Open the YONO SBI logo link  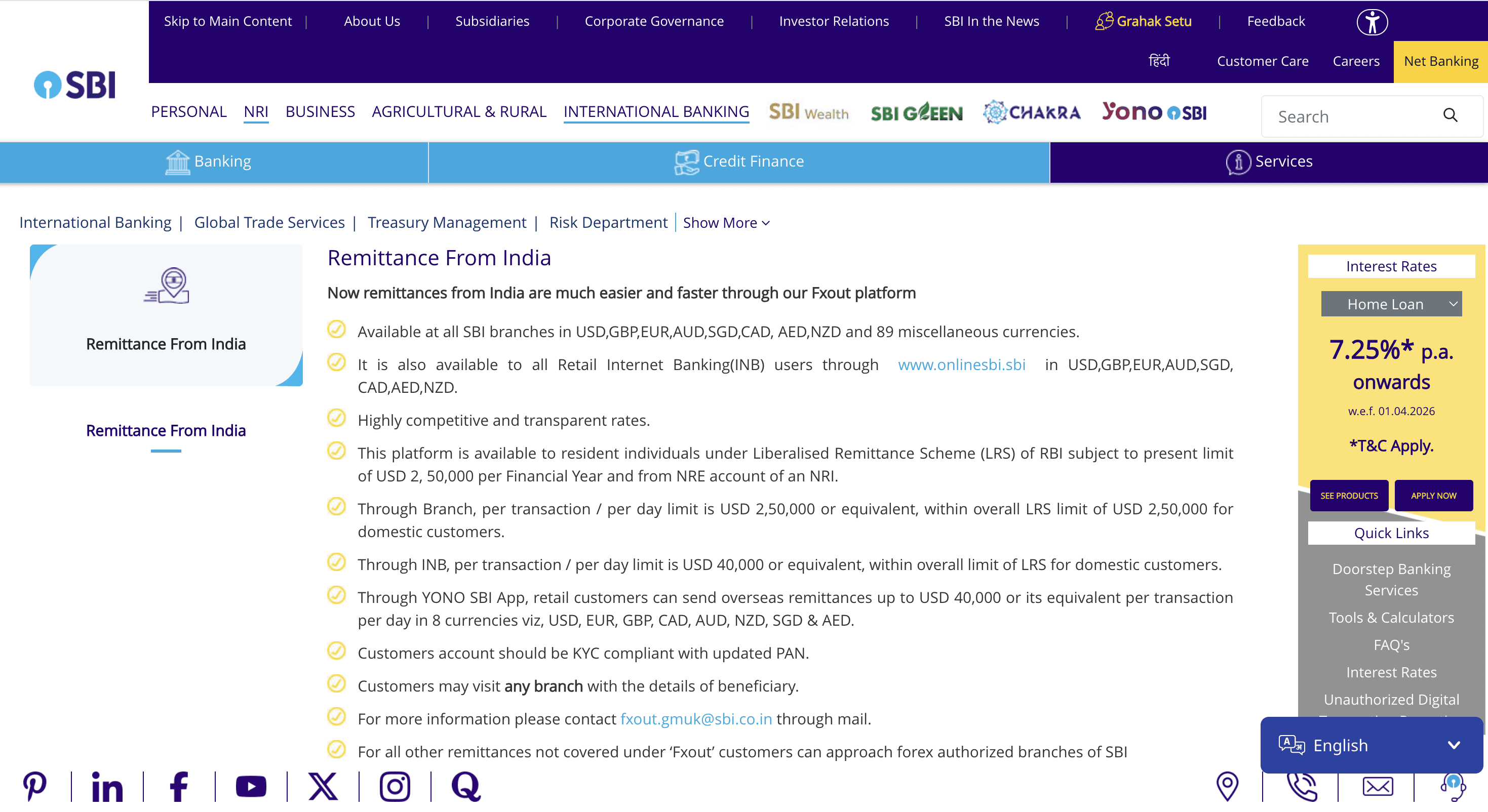click(1154, 111)
